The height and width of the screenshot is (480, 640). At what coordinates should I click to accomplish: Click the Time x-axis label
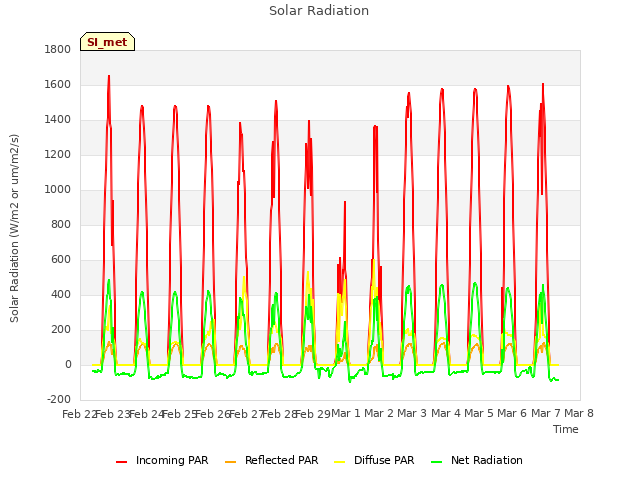(x=565, y=429)
